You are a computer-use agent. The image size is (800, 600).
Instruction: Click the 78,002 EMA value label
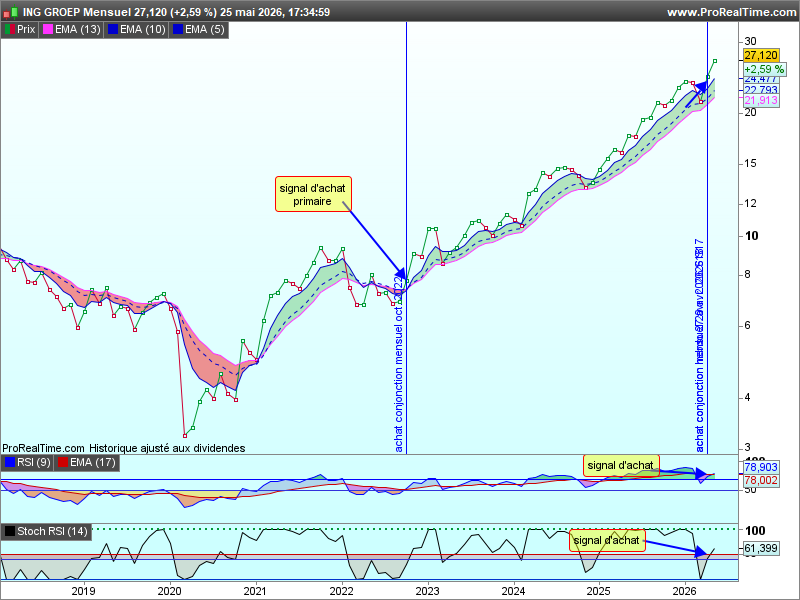pos(761,480)
